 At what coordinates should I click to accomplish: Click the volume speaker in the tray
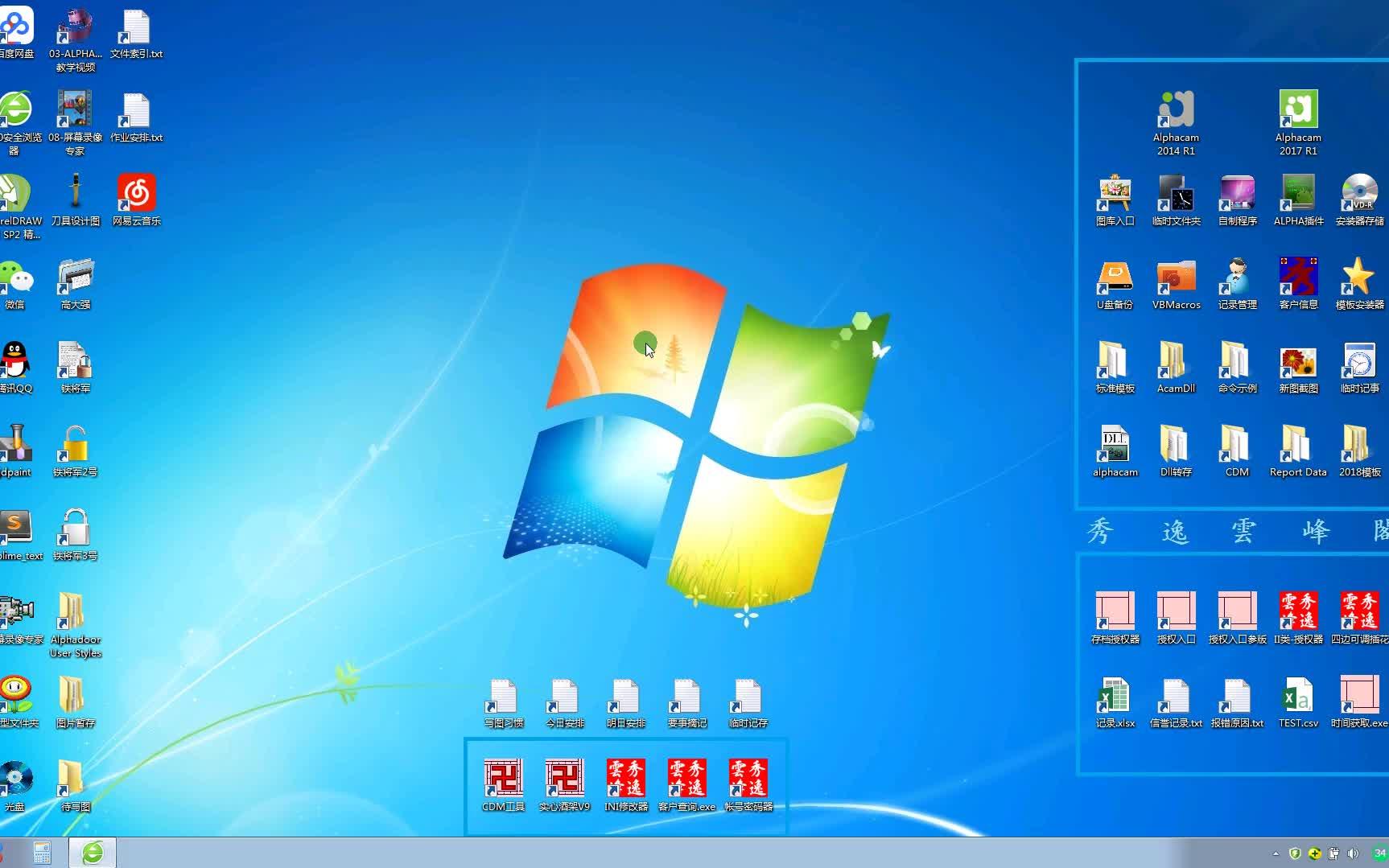coord(1353,854)
